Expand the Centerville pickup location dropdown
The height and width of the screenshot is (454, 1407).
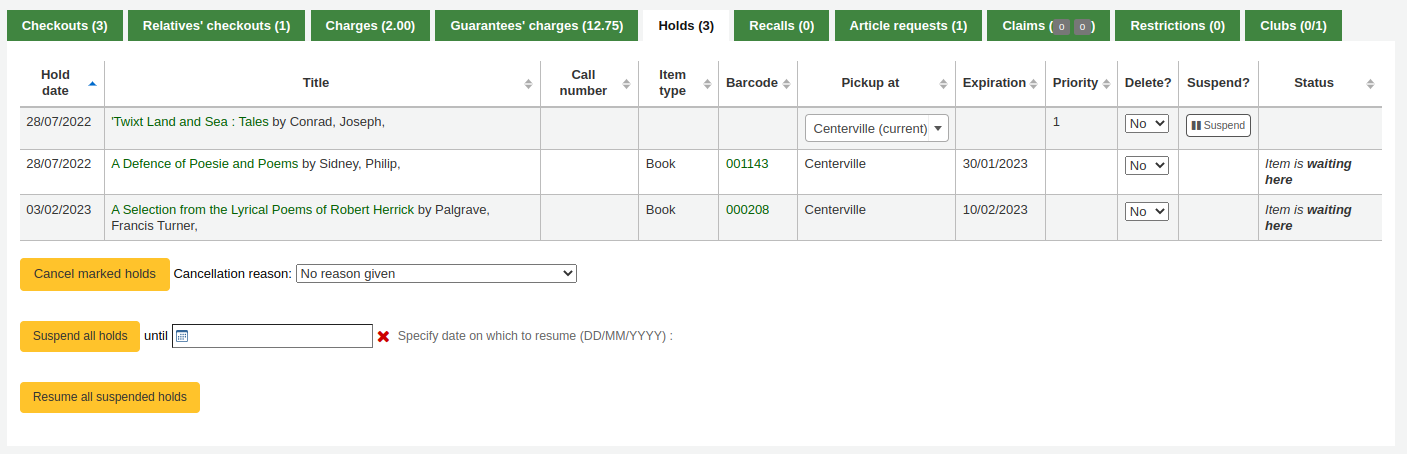click(877, 128)
